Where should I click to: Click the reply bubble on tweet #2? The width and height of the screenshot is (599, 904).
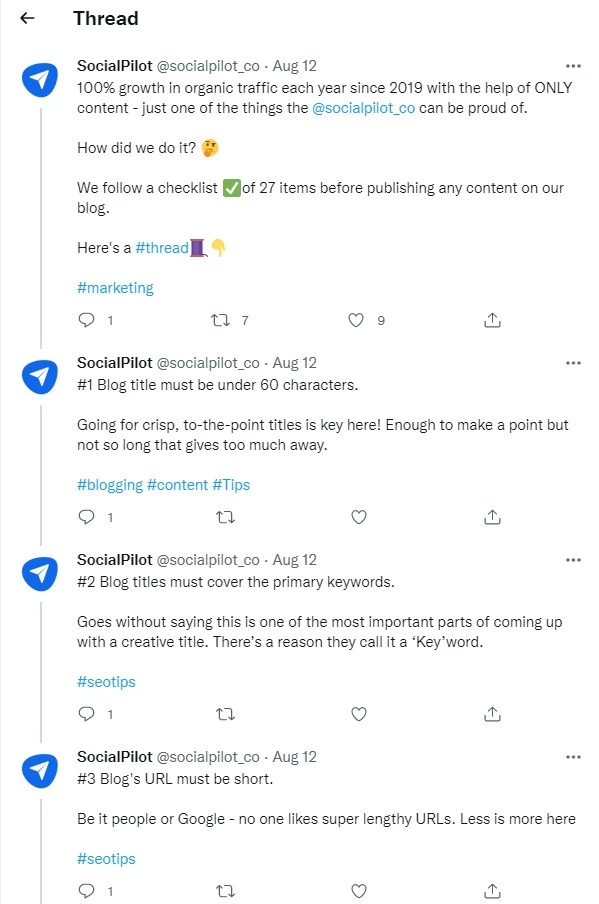point(86,714)
